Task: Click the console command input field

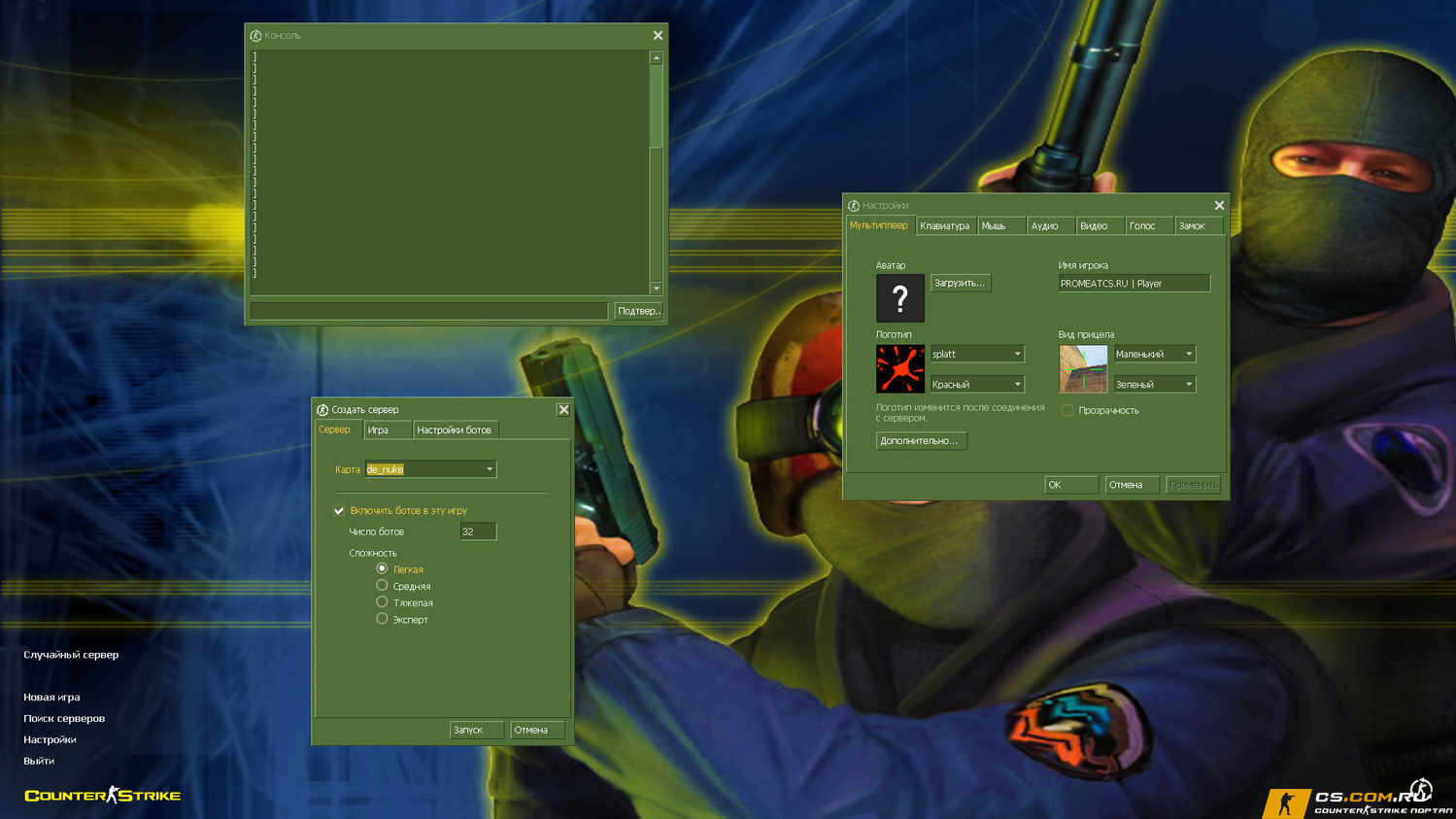Action: [x=428, y=311]
